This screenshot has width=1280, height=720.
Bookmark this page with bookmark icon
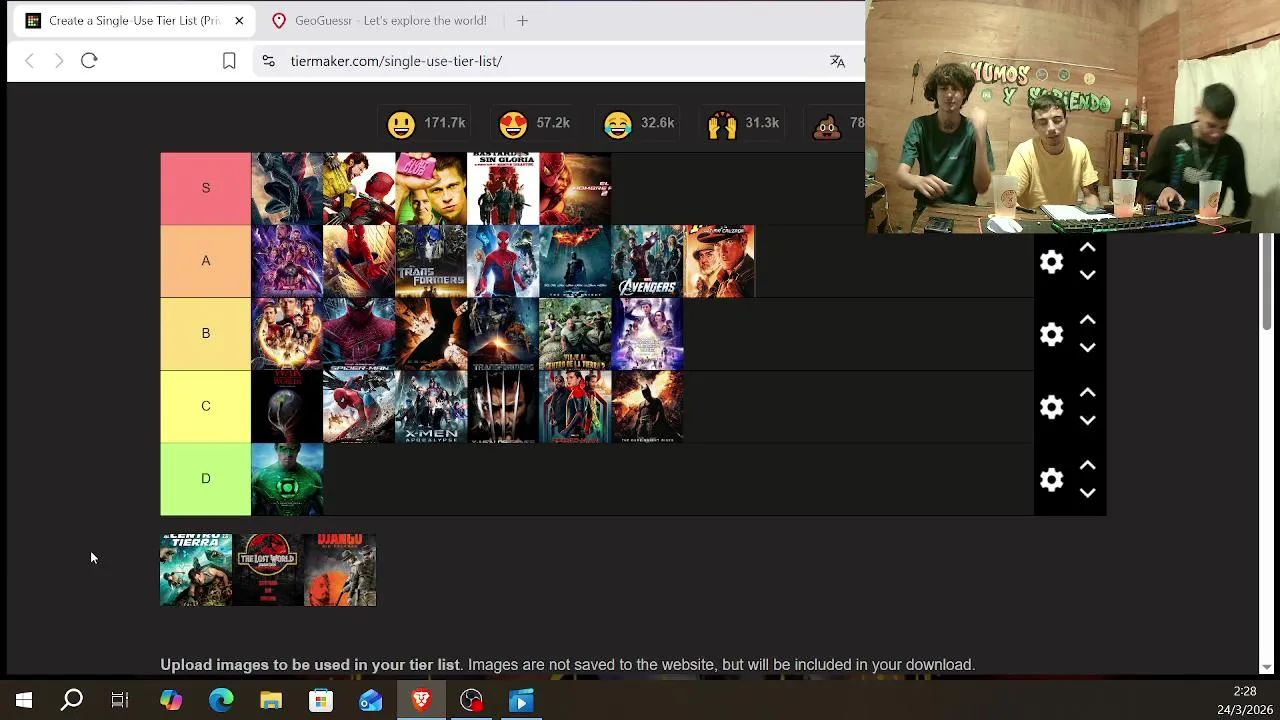pos(229,61)
